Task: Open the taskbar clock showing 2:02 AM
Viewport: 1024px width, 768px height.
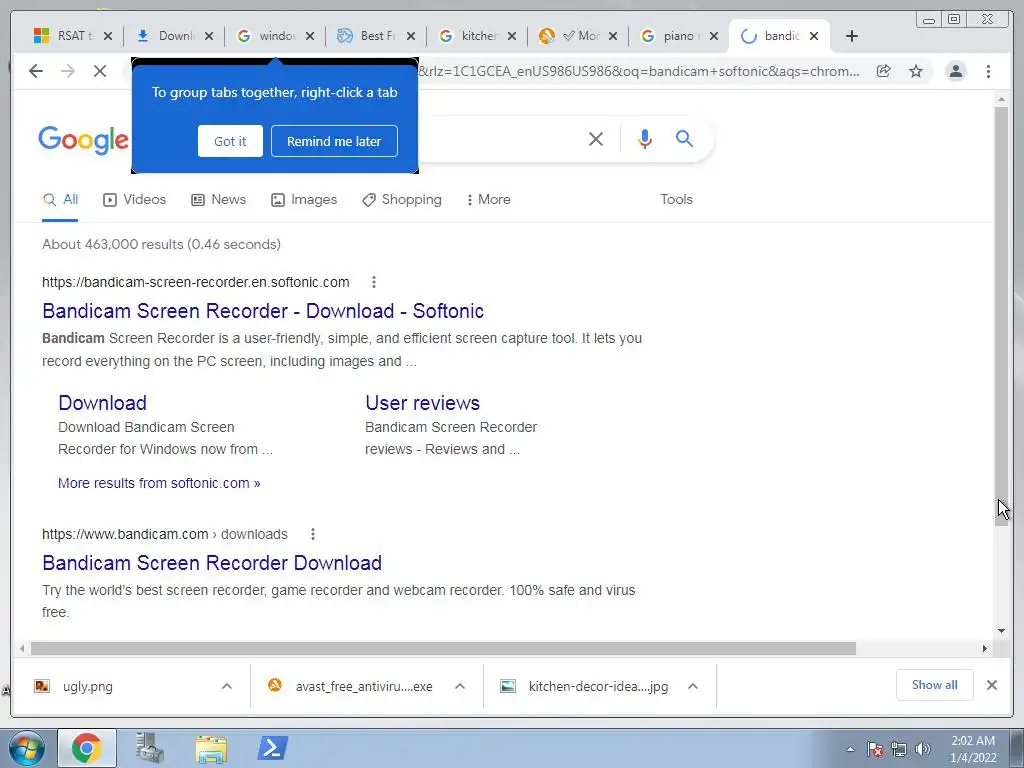Action: (973, 749)
